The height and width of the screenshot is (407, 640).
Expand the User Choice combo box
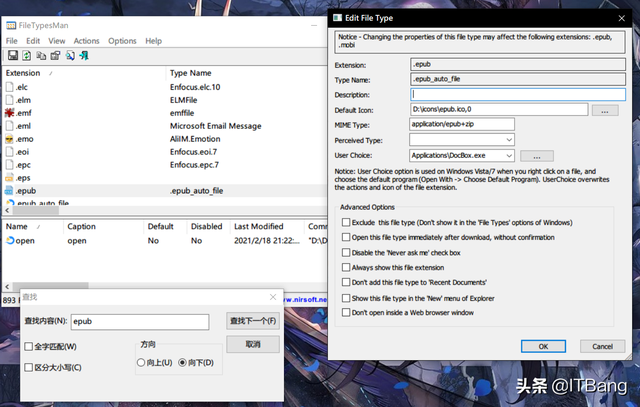(x=508, y=156)
